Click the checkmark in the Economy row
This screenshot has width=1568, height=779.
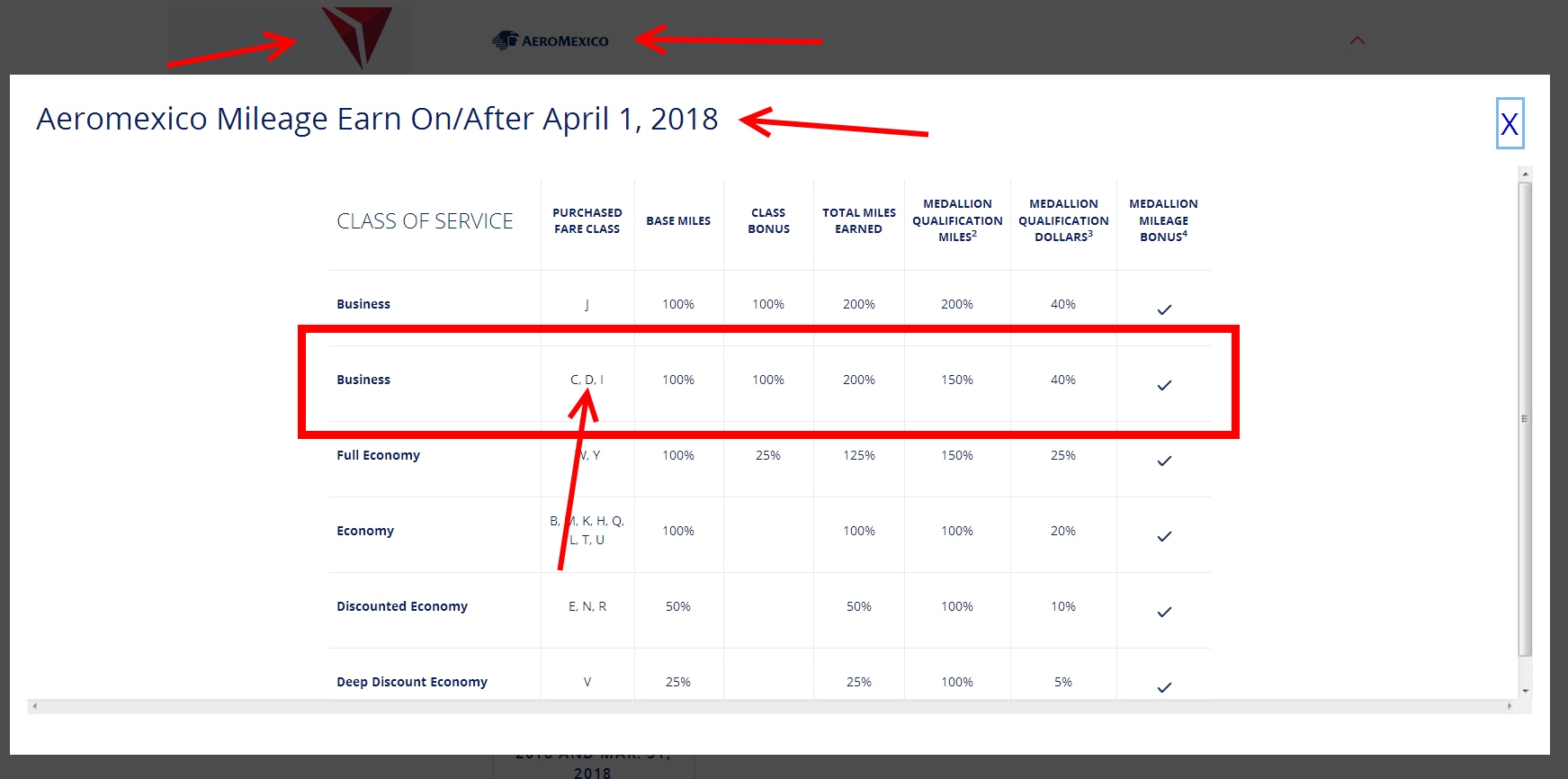click(1164, 536)
